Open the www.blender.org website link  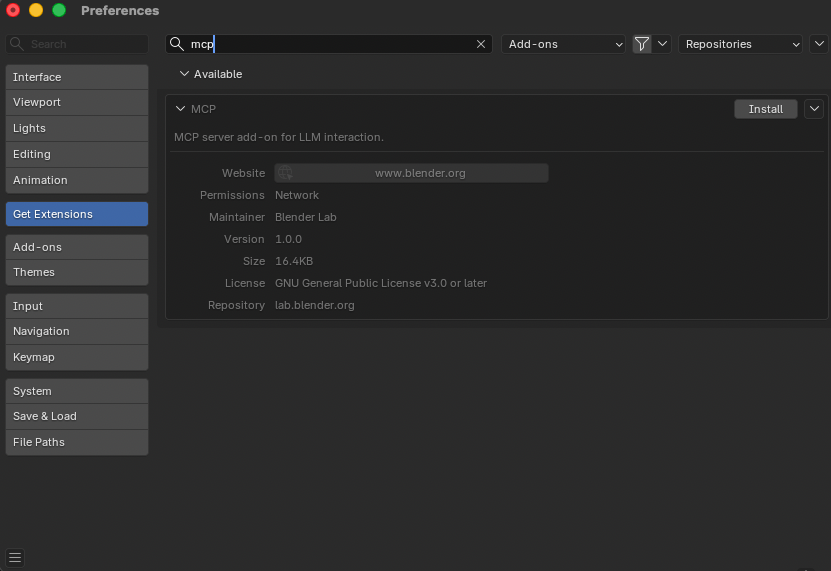[x=411, y=173]
